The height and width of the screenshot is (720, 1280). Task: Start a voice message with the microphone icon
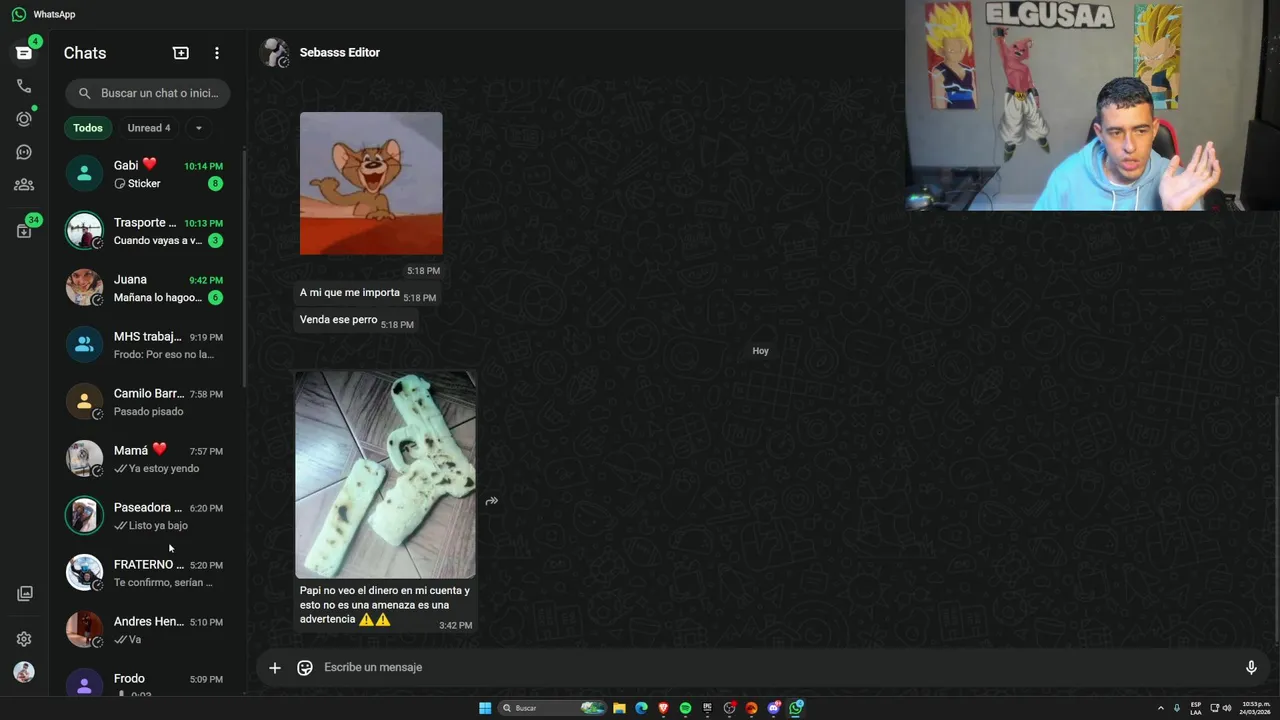pyautogui.click(x=1251, y=668)
